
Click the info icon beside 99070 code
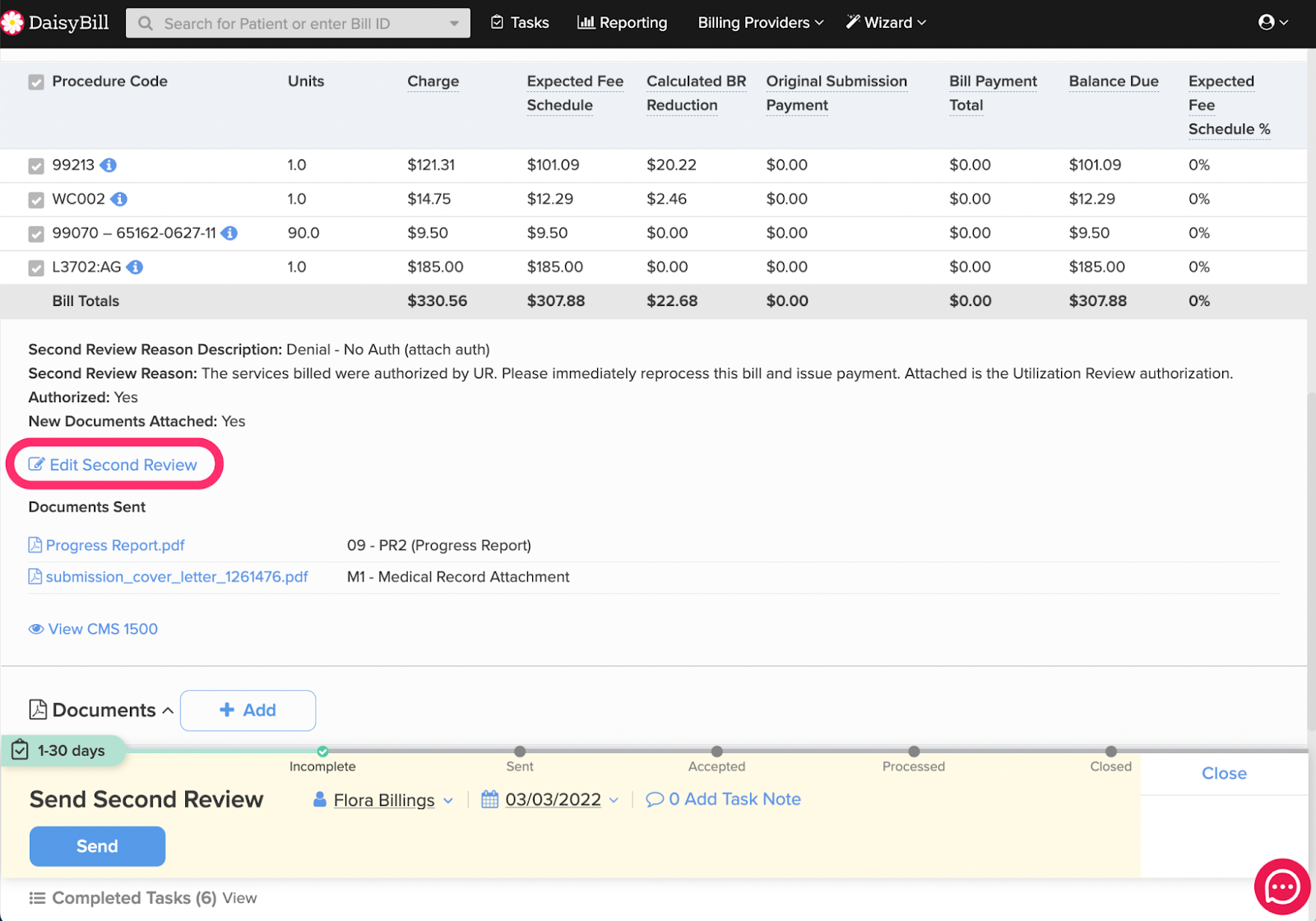click(x=230, y=234)
